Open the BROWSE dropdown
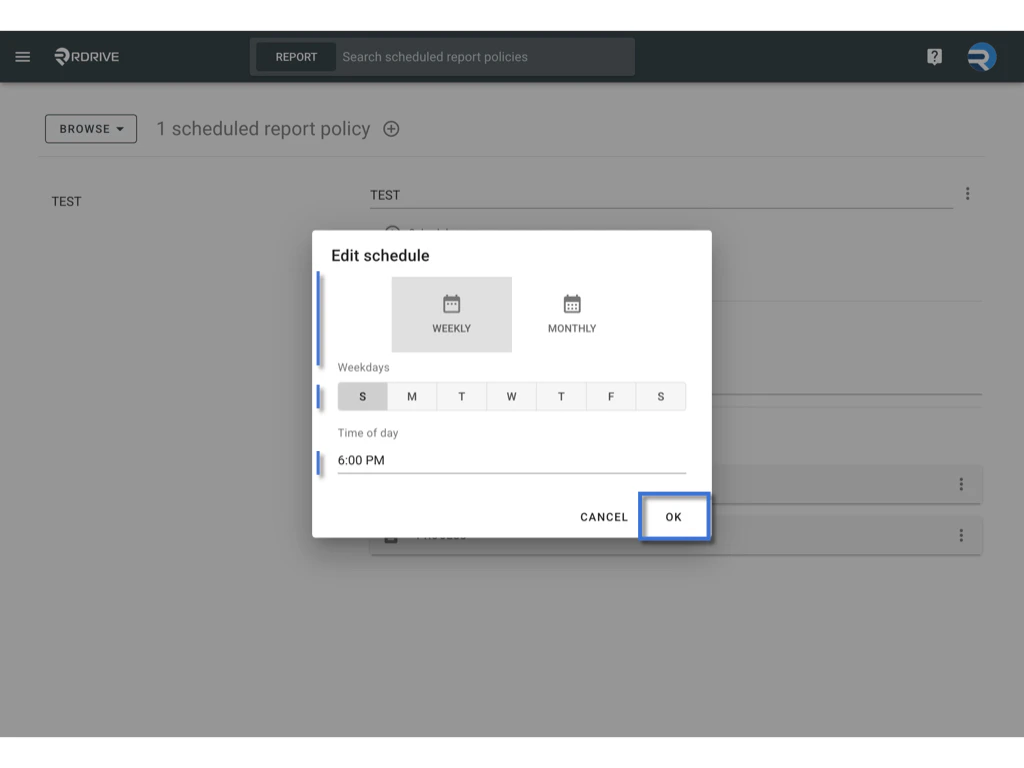 click(x=91, y=128)
